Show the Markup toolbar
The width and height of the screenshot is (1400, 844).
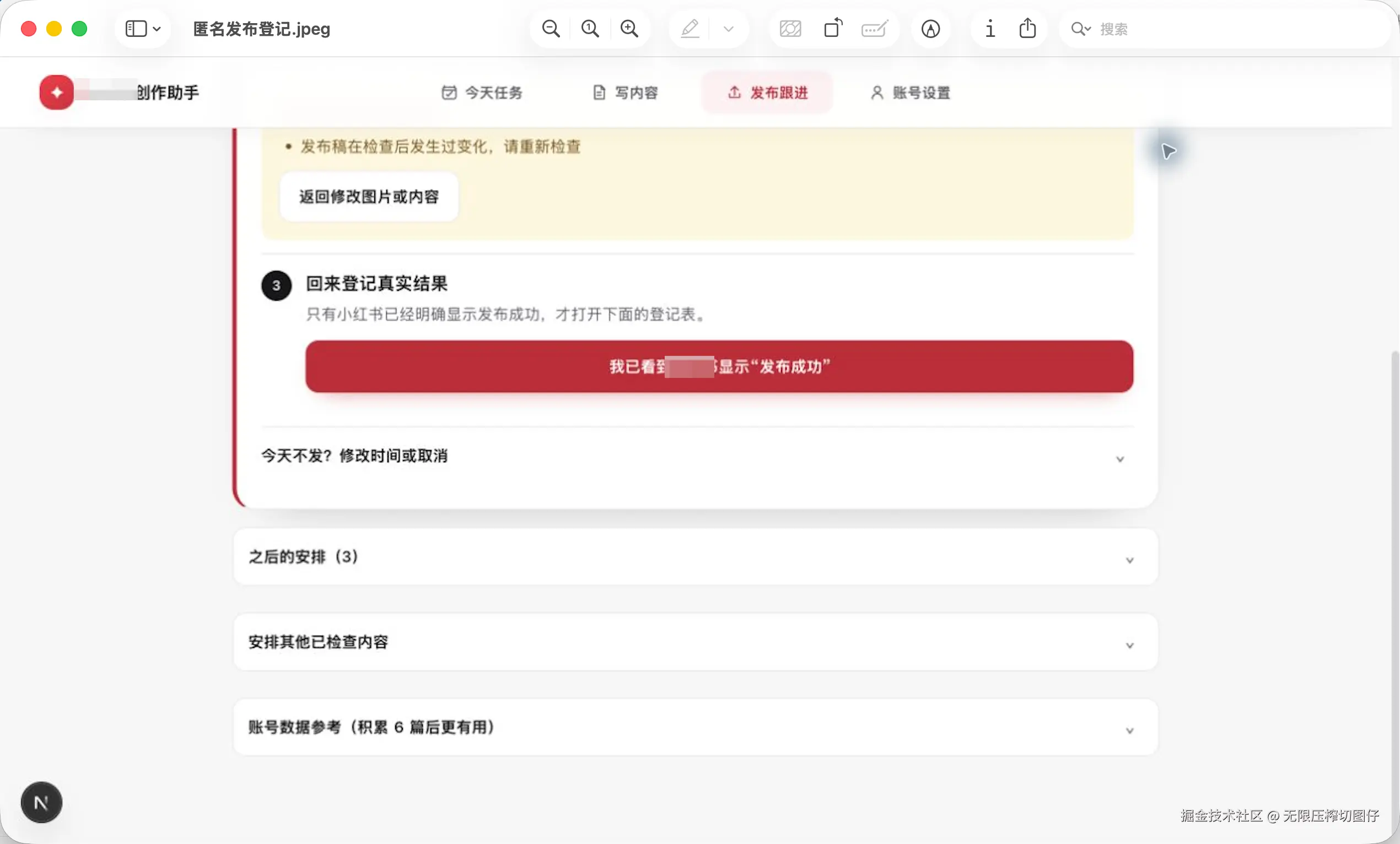click(x=930, y=29)
